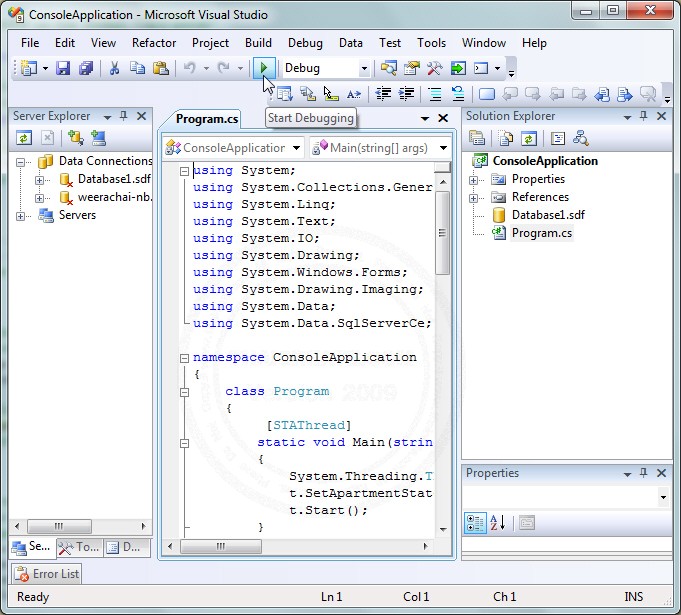Click Show All Files in Solution Explorer
Screen dimensions: 681x615
[506, 139]
